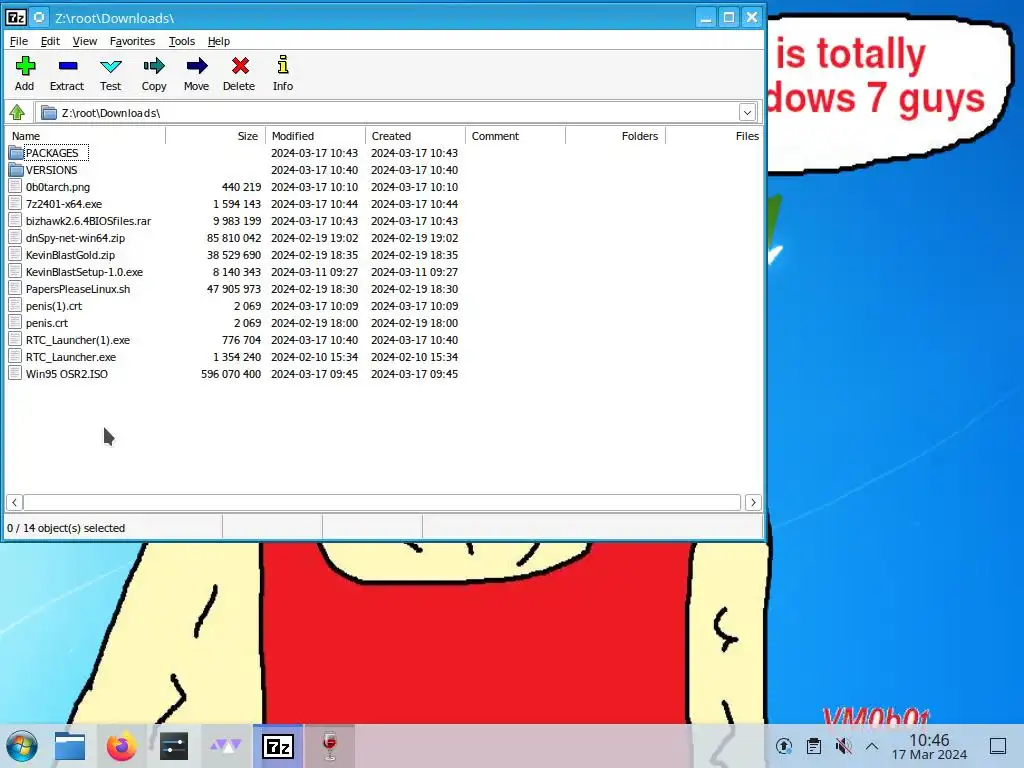Screen dimensions: 1024x768
Task: Click the Comment column header
Action: coord(516,136)
